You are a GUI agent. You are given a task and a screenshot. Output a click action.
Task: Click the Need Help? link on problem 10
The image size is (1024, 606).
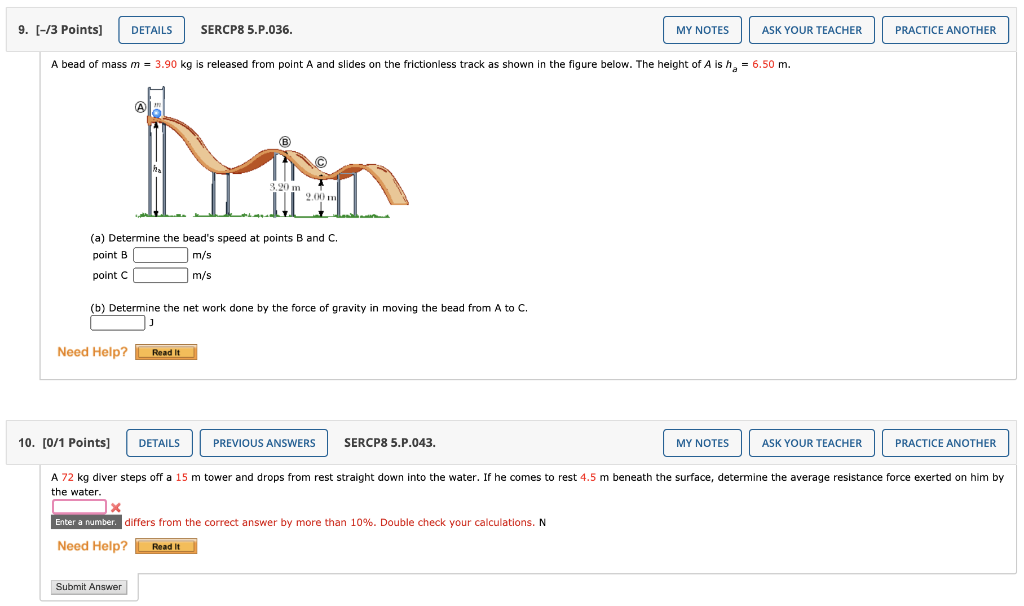pyautogui.click(x=92, y=545)
